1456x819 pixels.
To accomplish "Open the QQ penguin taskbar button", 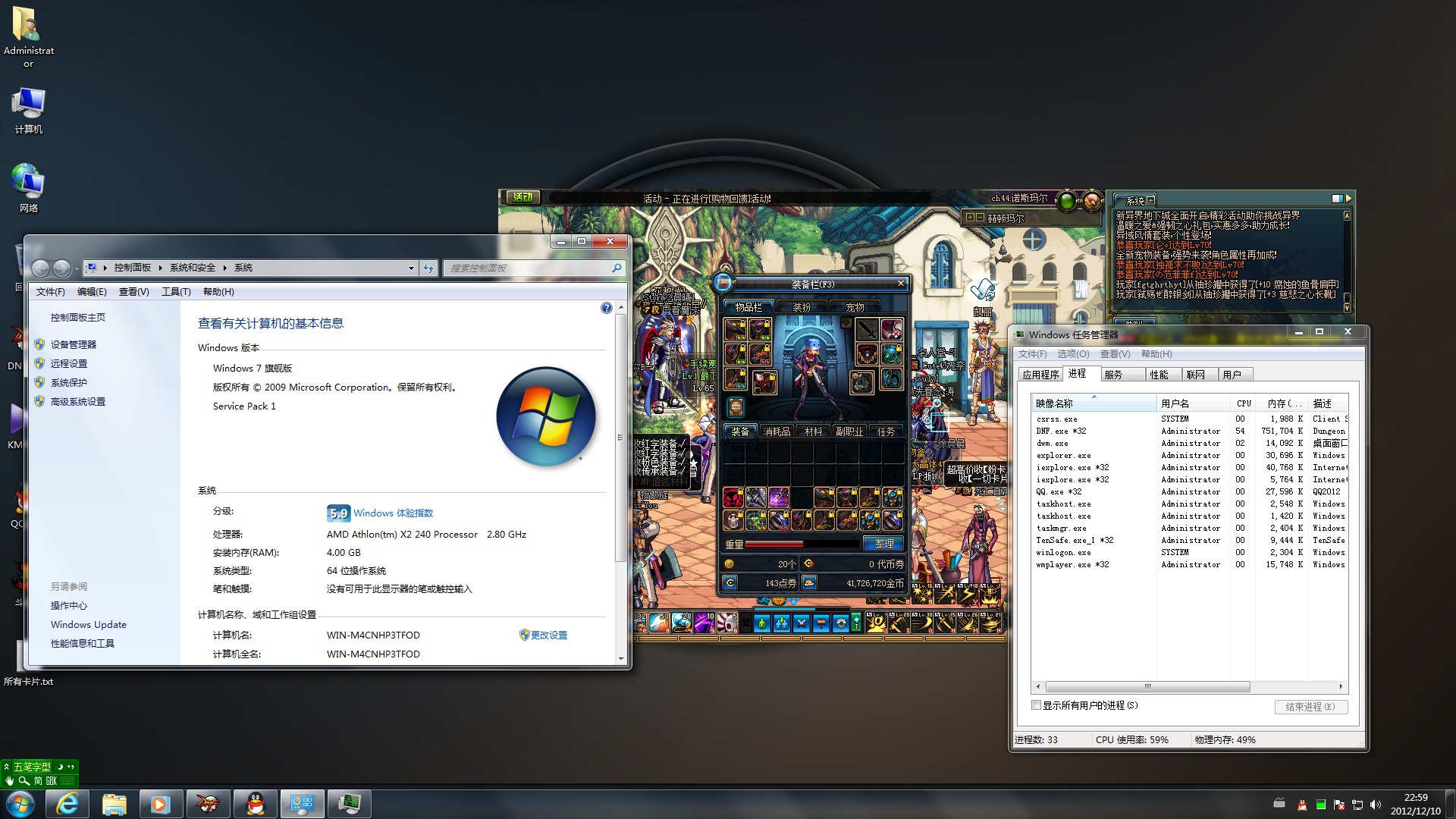I will [256, 804].
